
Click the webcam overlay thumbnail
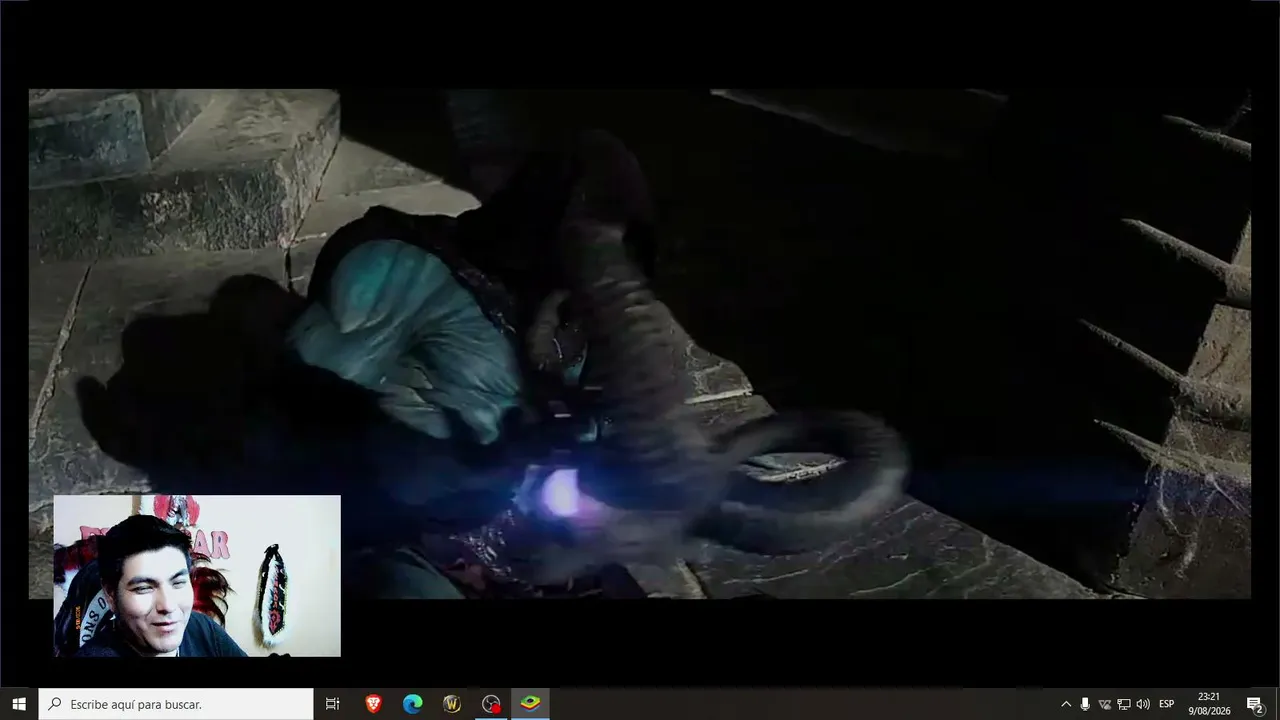[197, 576]
